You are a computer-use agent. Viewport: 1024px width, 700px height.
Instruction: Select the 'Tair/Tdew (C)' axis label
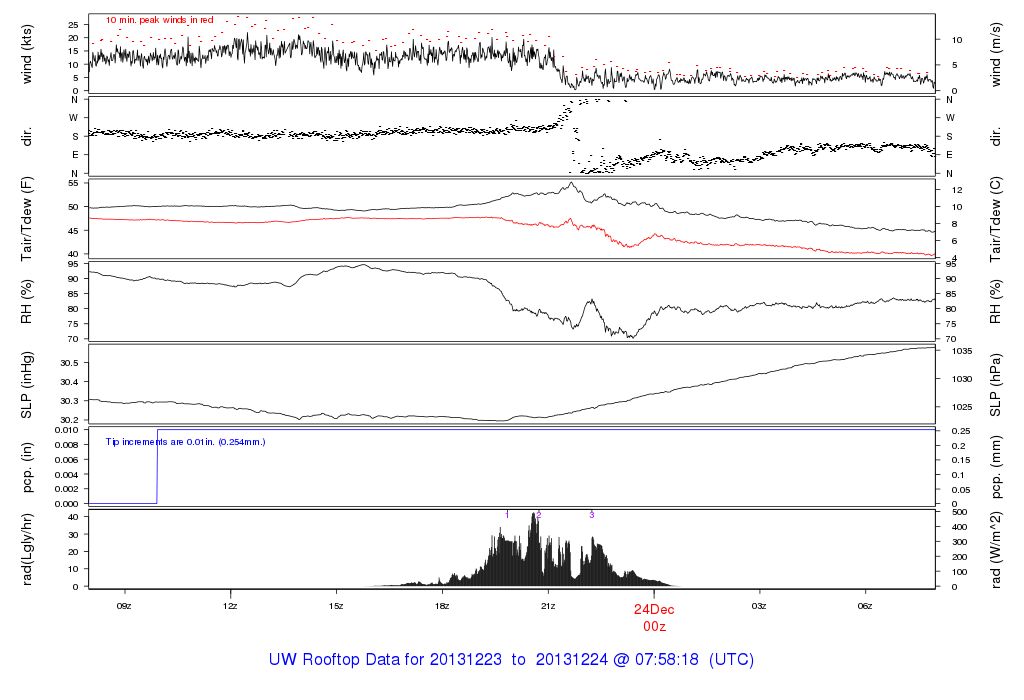click(x=997, y=218)
